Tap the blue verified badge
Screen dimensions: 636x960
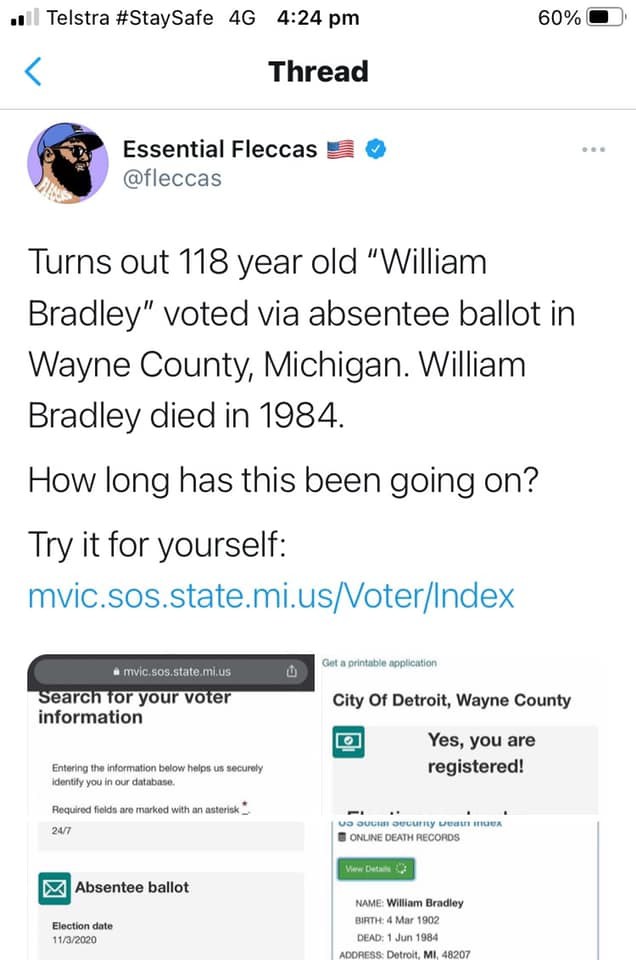click(375, 150)
